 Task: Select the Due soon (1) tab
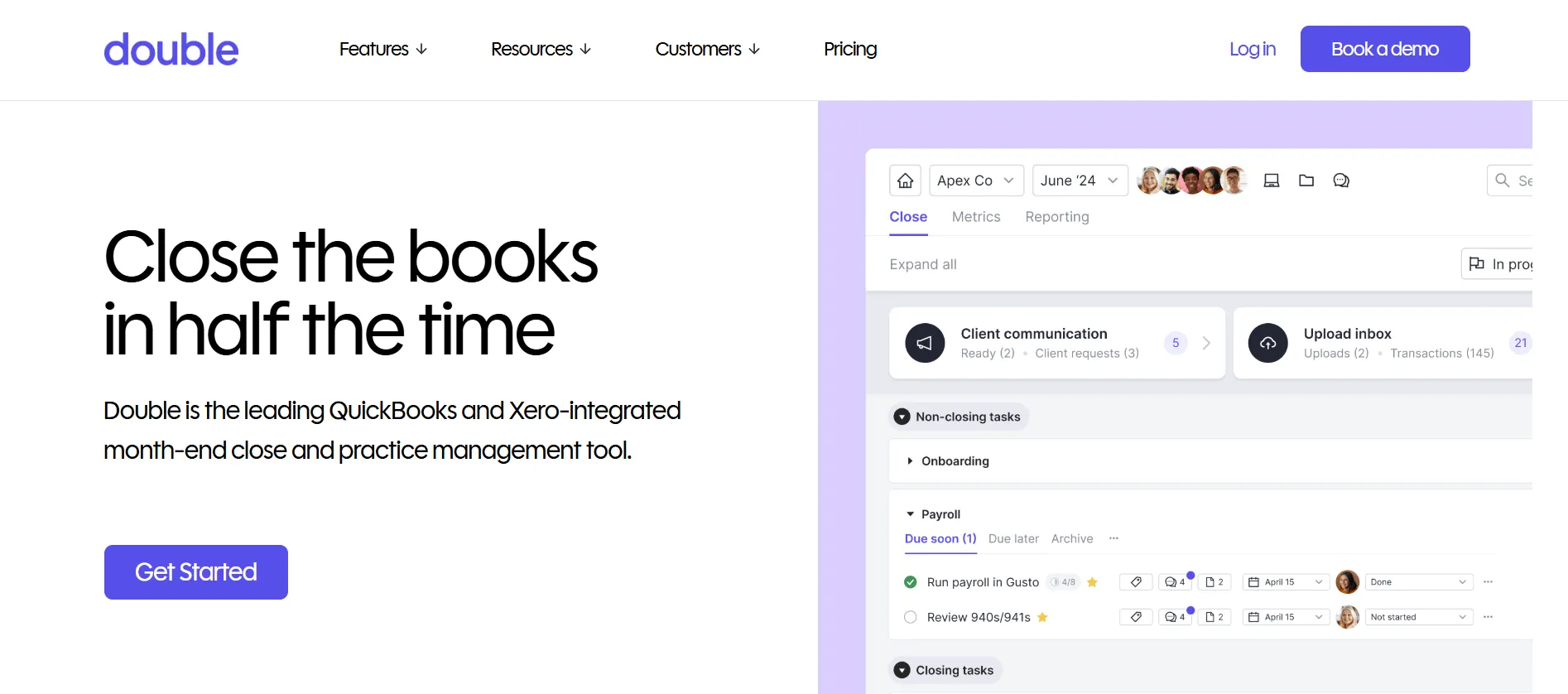click(x=940, y=538)
